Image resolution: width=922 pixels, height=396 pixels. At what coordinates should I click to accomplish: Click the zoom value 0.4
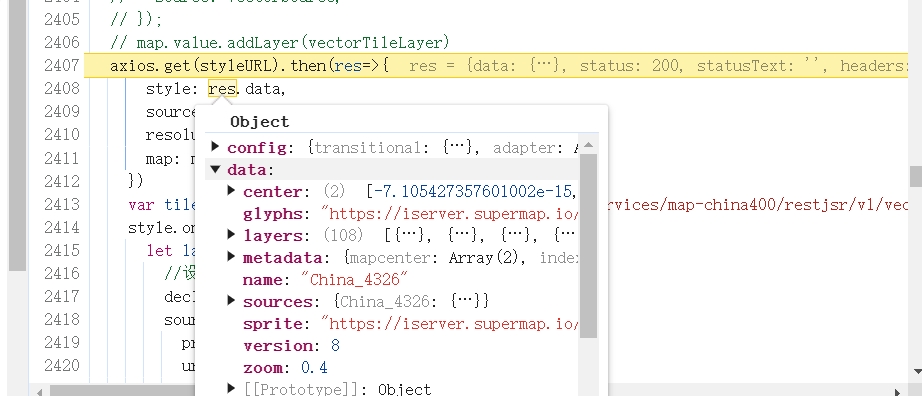(x=314, y=368)
